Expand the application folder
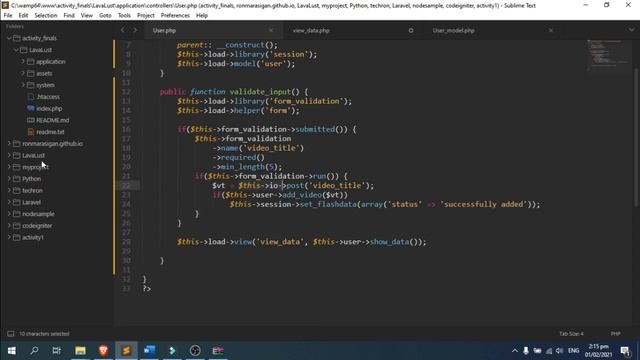The image size is (640, 360). click(x=23, y=62)
